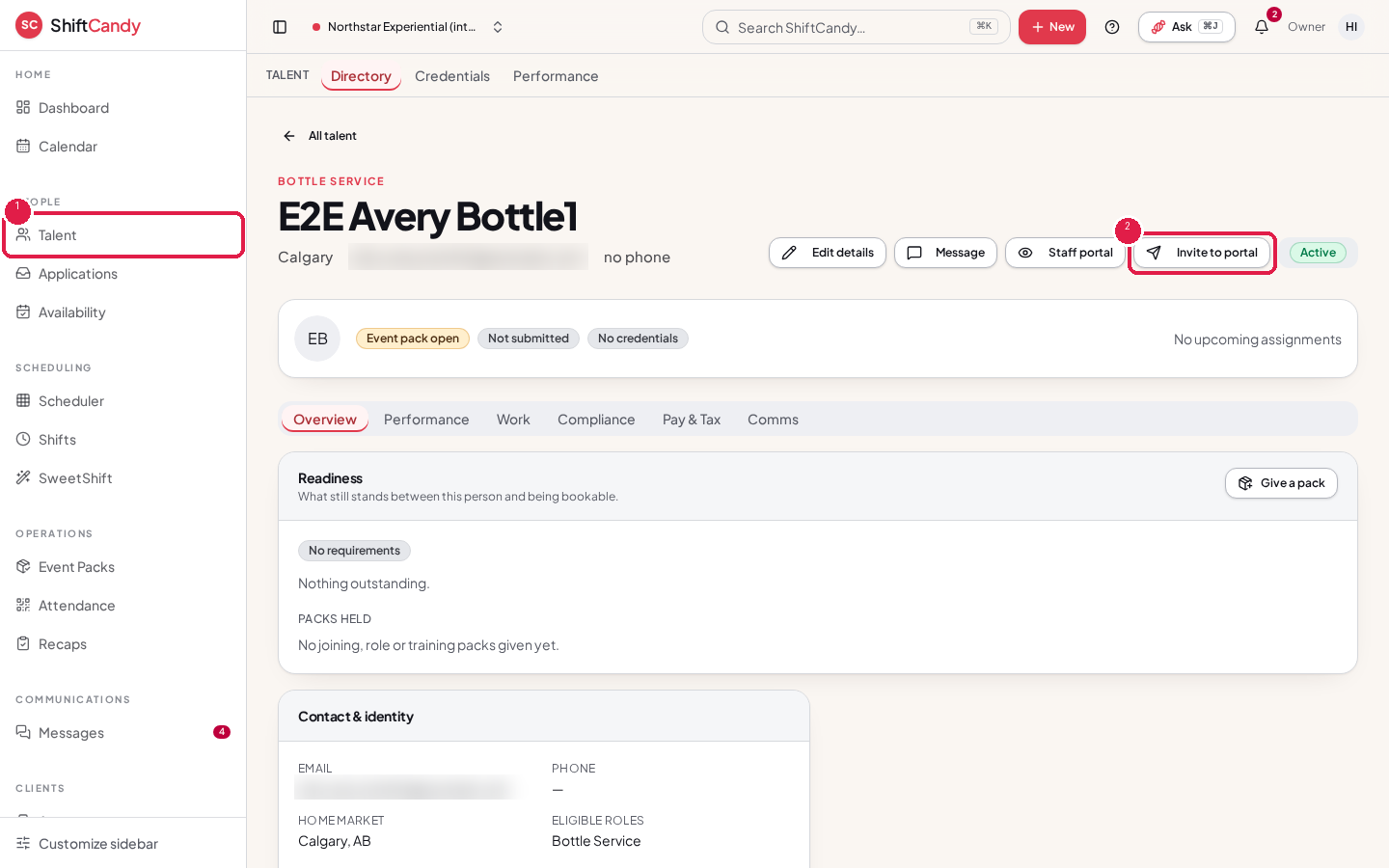Viewport: 1389px width, 868px height.
Task: Toggle the sidebar collapse icon
Action: click(280, 27)
